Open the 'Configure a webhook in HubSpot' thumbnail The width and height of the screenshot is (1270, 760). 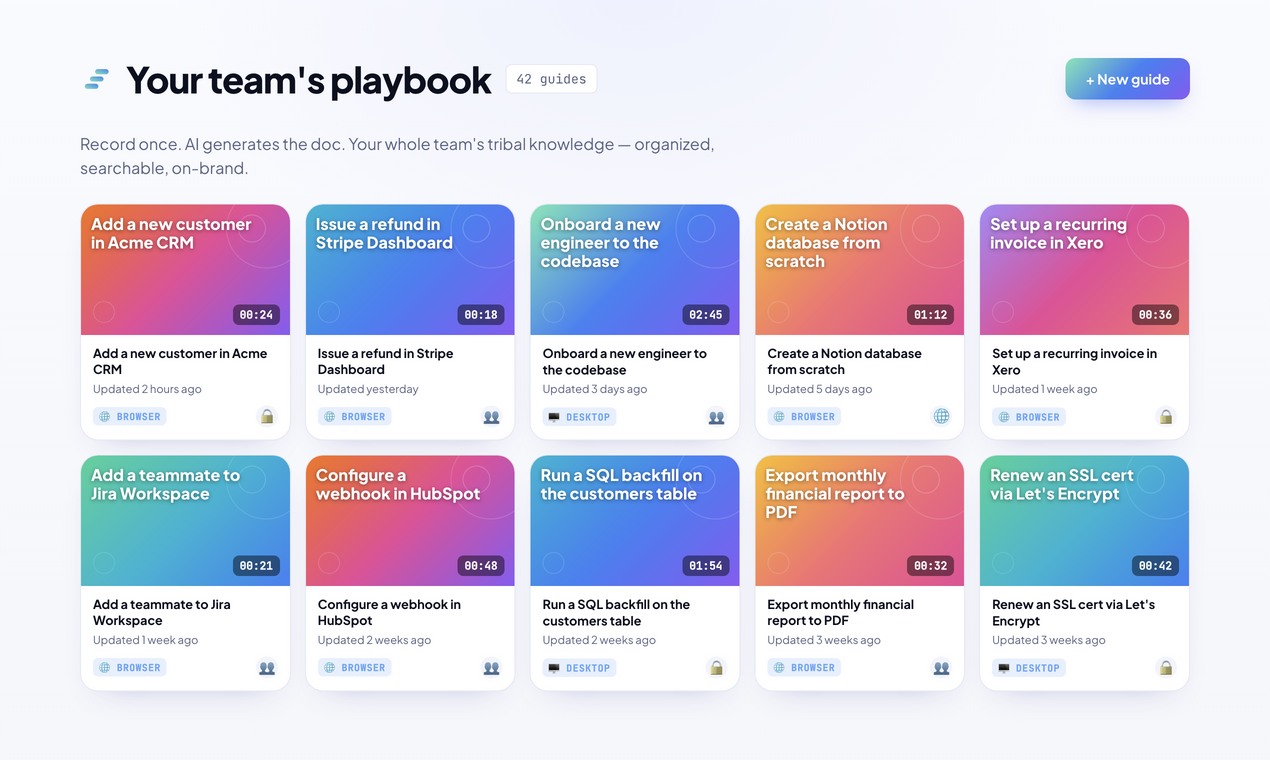410,521
